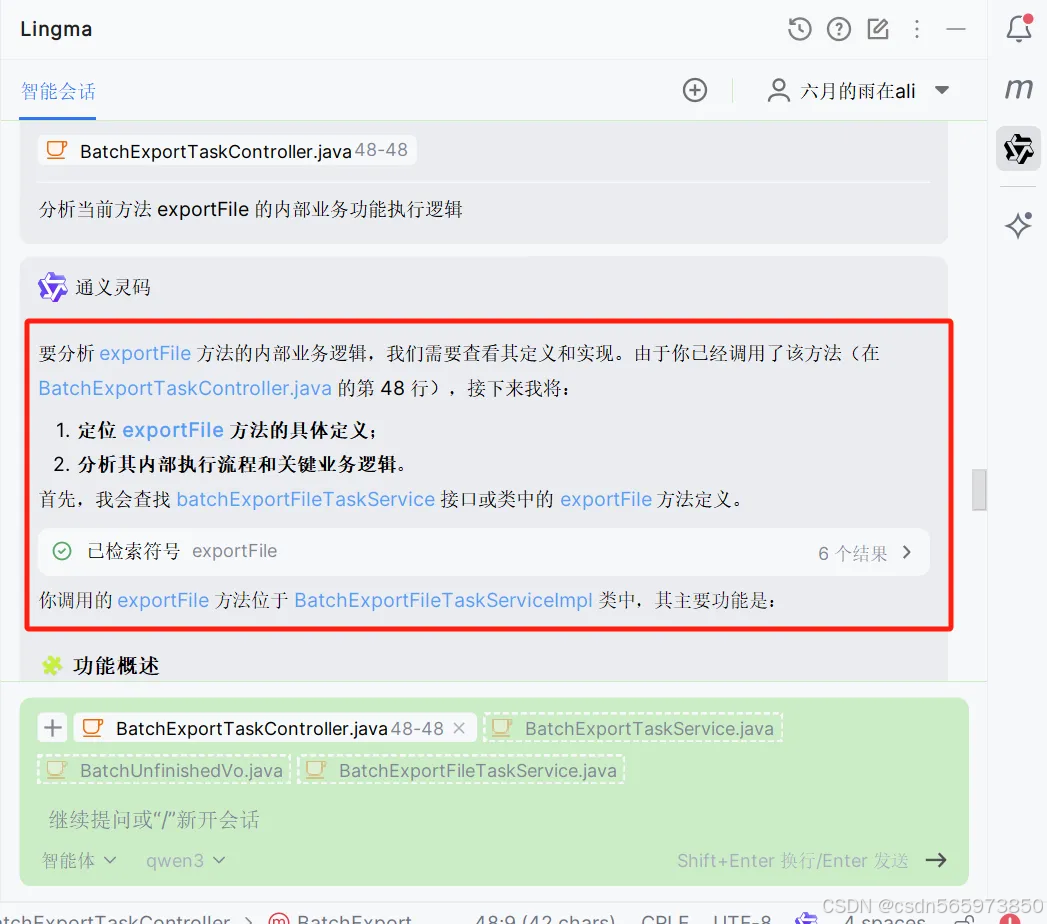Screen dimensions: 1047x924
Task: Open BatchExportTaskController.java 48-48 chip in message
Action: pyautogui.click(x=227, y=150)
